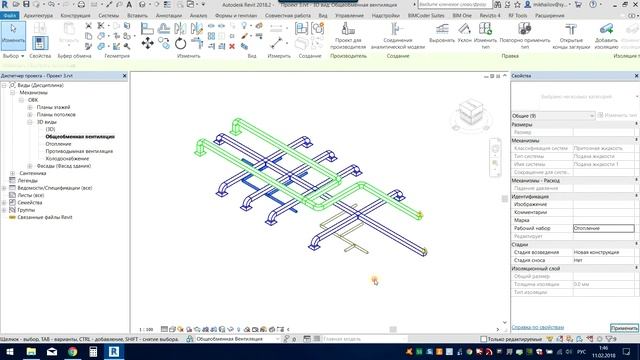Open the Архитектура ribbon tab
The height and width of the screenshot is (360, 640).
click(x=38, y=16)
